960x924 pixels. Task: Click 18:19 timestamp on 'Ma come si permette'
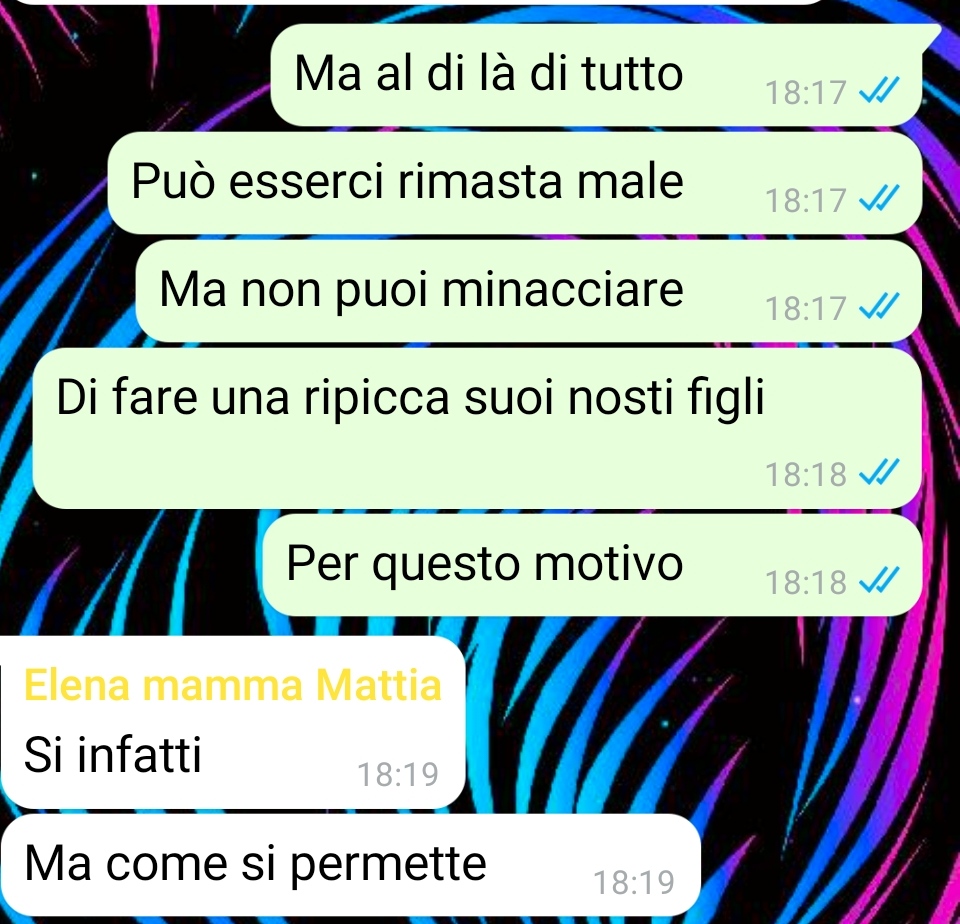pos(634,882)
